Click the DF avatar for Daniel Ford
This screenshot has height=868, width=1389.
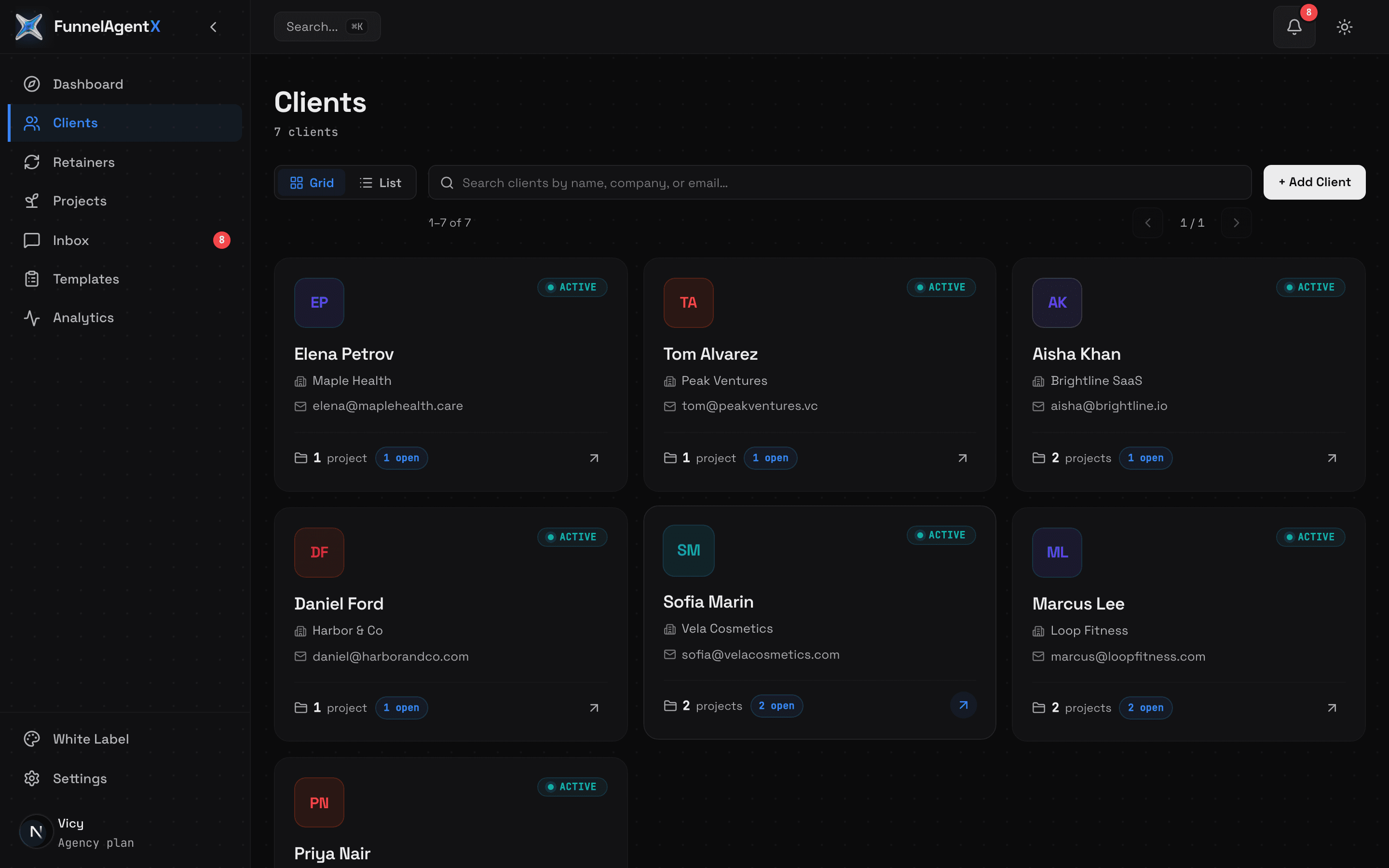[x=319, y=552]
